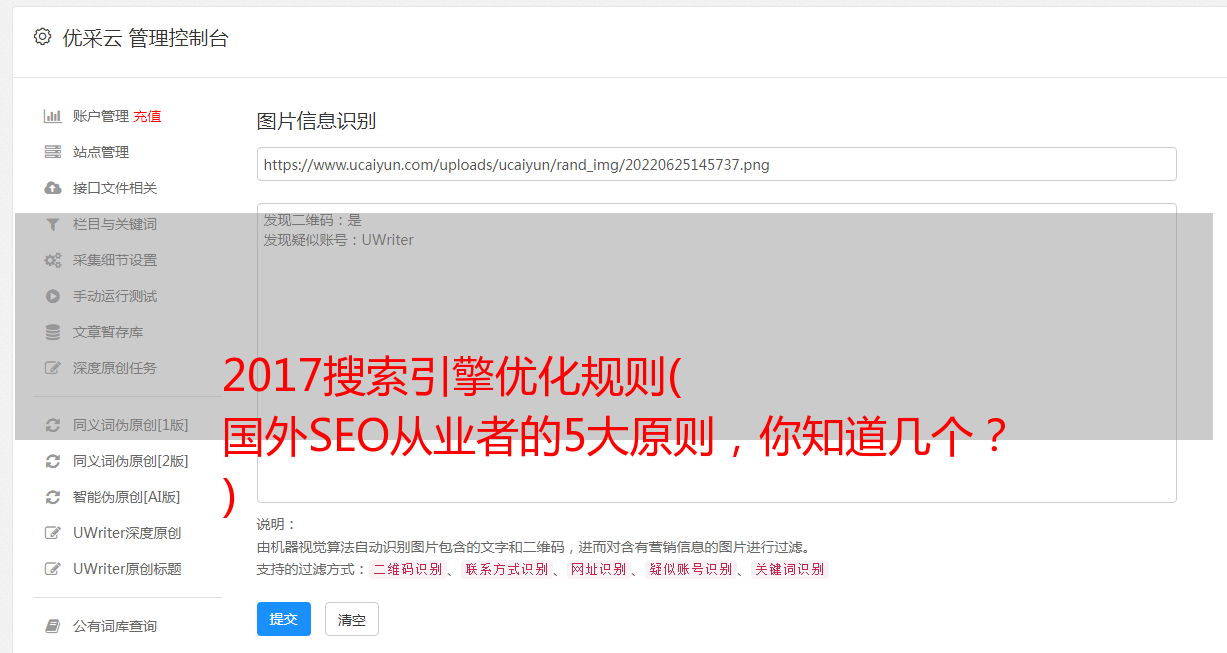Click the red 充值 link
Screen dimensions: 1227x653
(x=147, y=116)
